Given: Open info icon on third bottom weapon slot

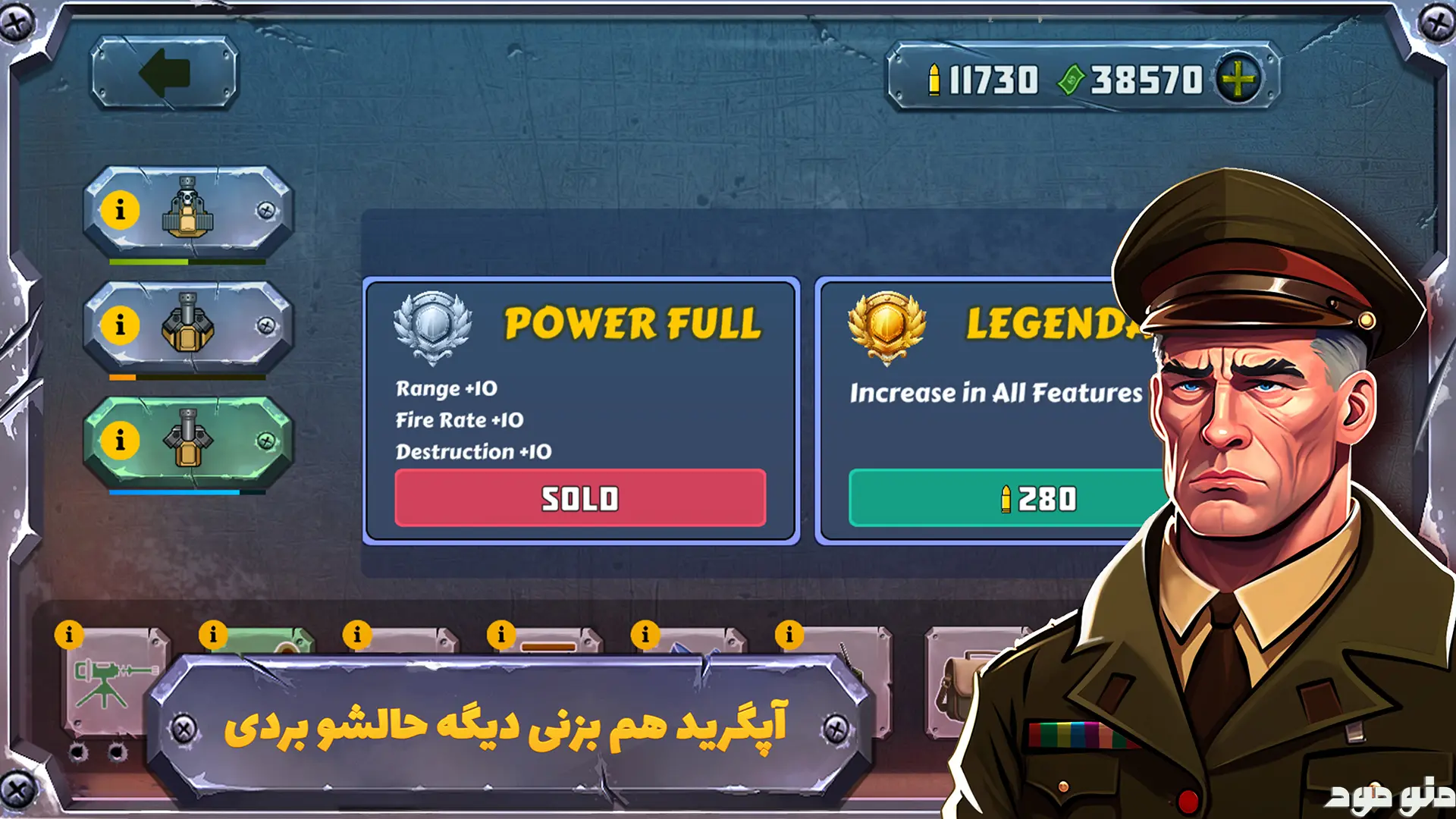Looking at the screenshot, I should pos(357,634).
